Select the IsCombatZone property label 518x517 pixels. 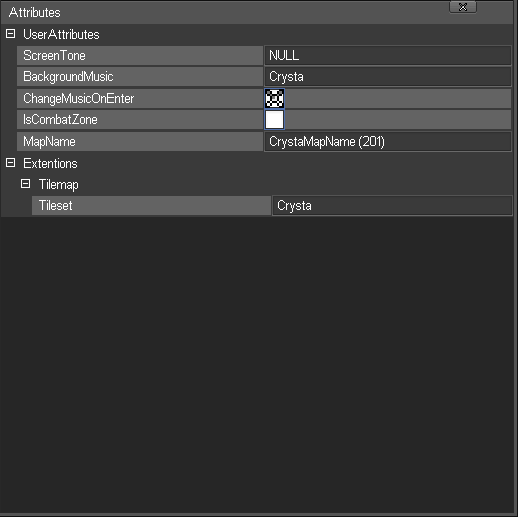pyautogui.click(x=140, y=120)
